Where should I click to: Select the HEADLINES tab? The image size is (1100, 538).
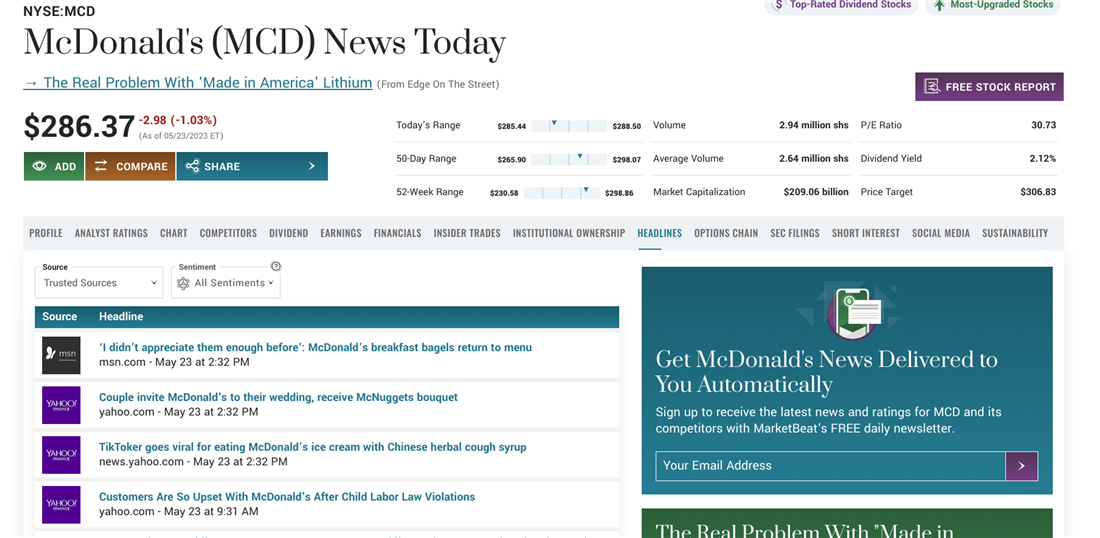pyautogui.click(x=659, y=233)
